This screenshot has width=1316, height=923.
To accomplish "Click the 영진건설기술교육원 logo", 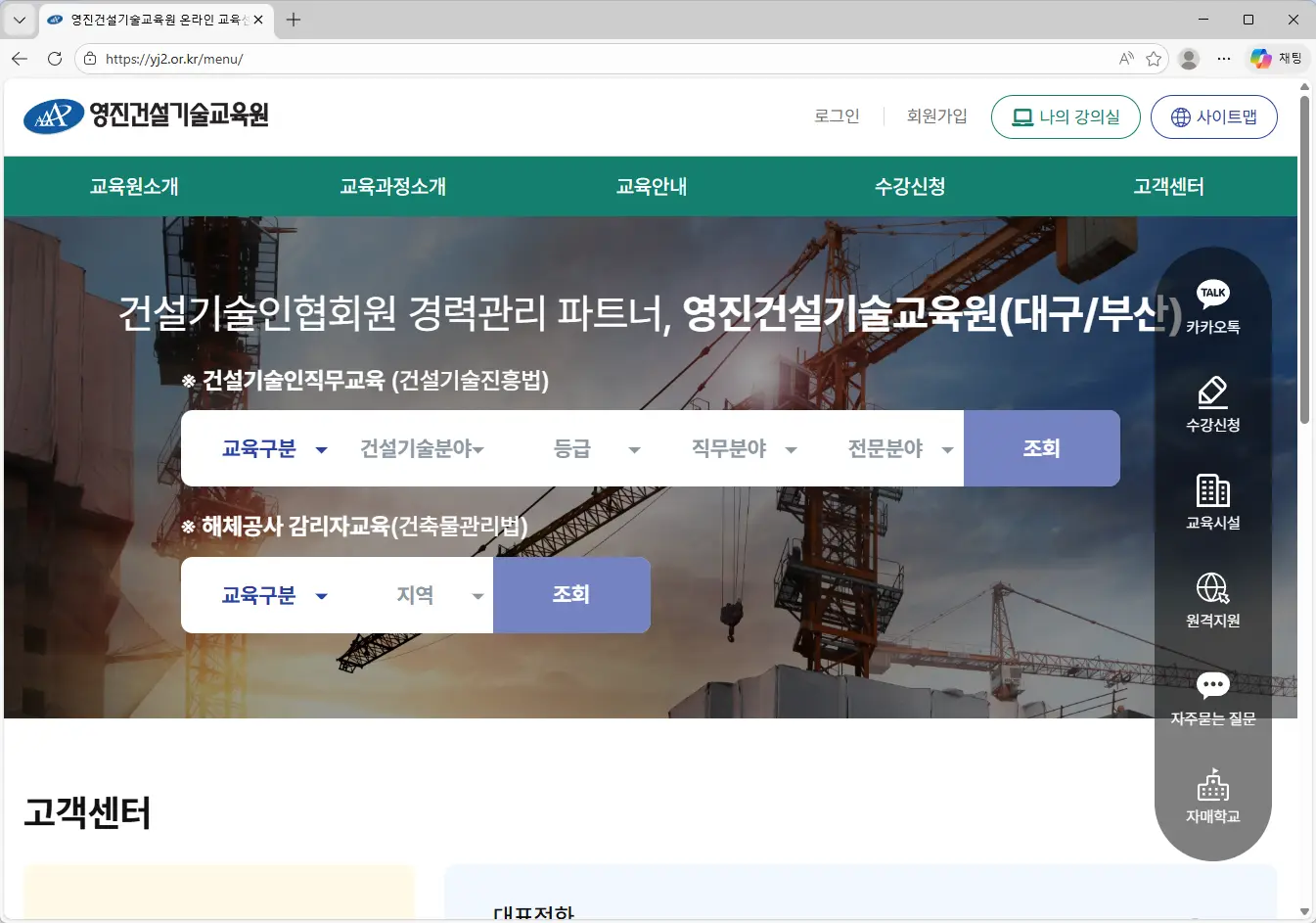I will point(147,115).
